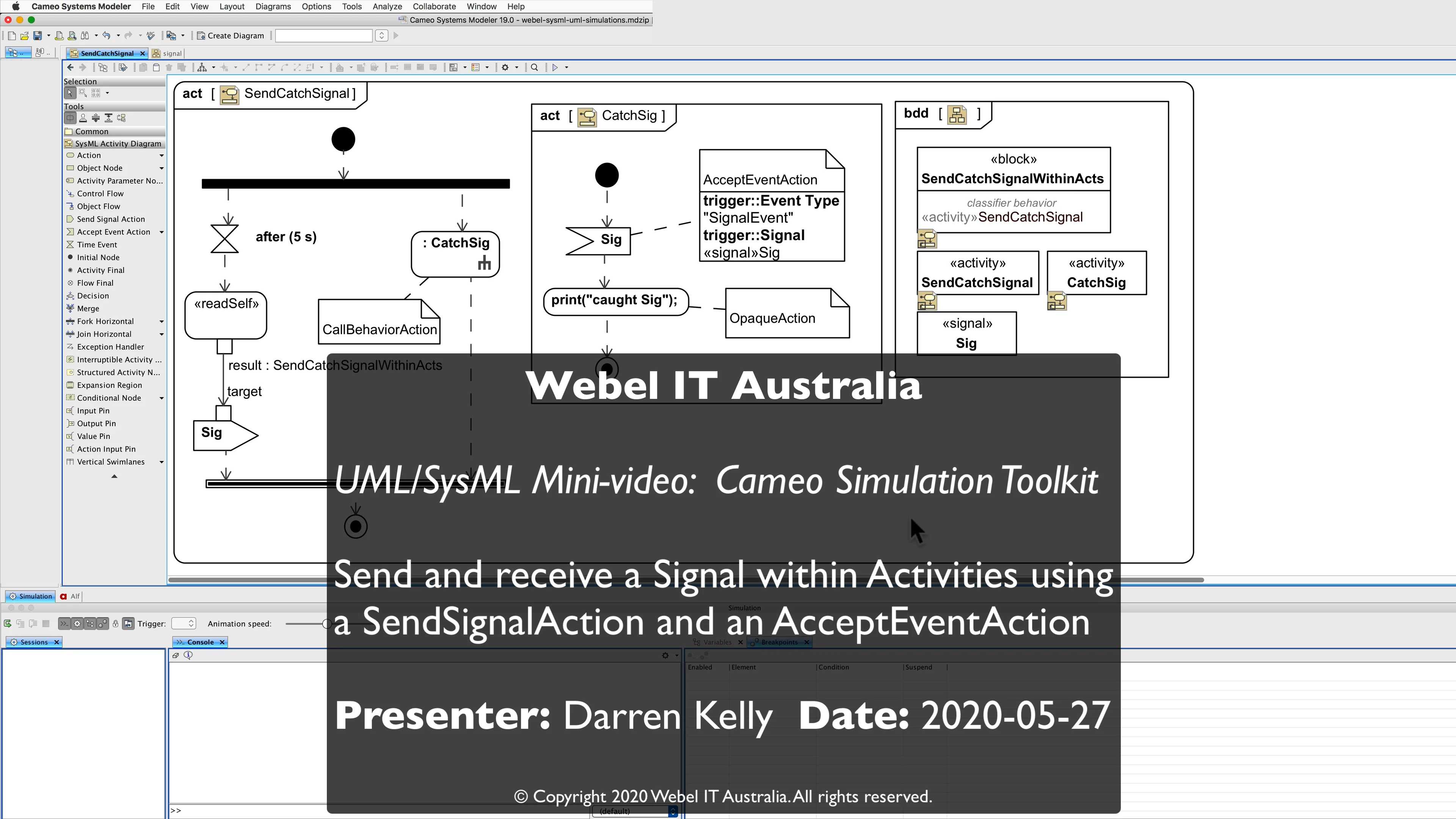The height and width of the screenshot is (819, 1456).
Task: Toggle the simulation lock icon
Action: [115, 624]
